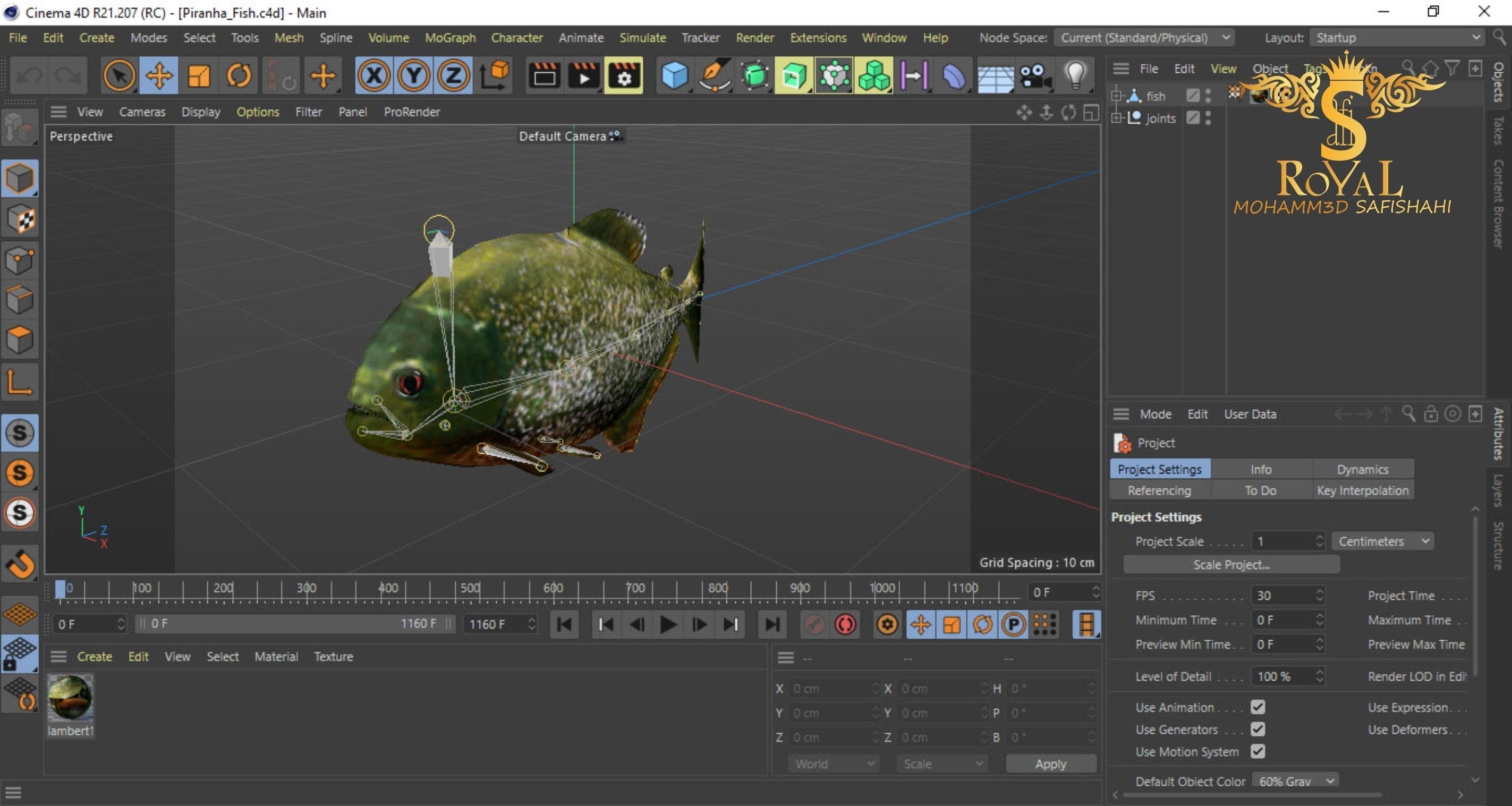Screen dimensions: 1512x806
Task: Switch to Points mode
Action: pos(20,259)
